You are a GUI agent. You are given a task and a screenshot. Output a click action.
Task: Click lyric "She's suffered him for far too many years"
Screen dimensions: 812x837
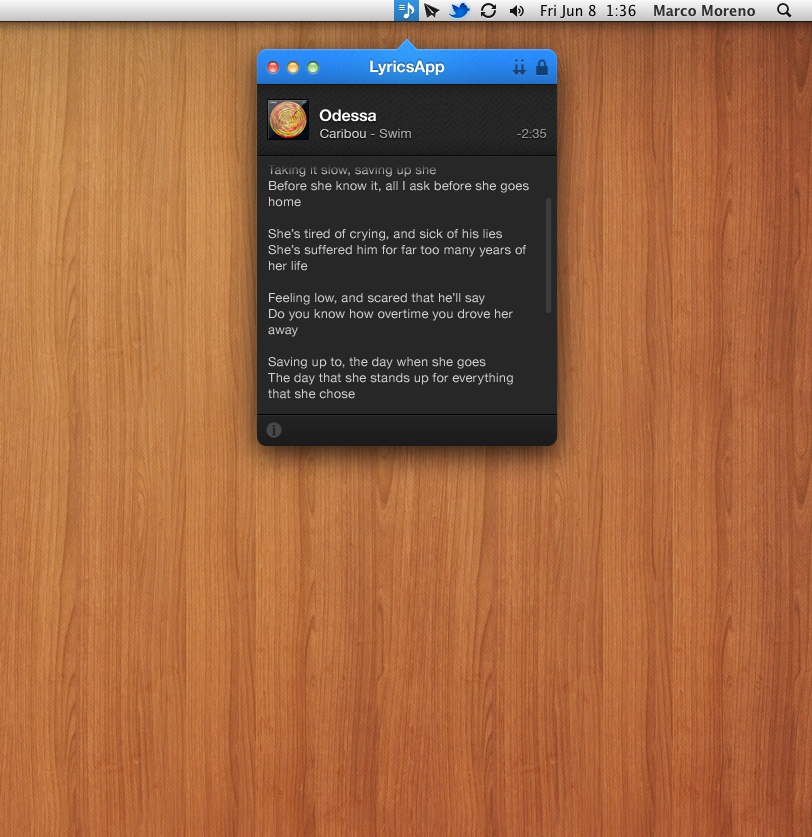(390, 250)
